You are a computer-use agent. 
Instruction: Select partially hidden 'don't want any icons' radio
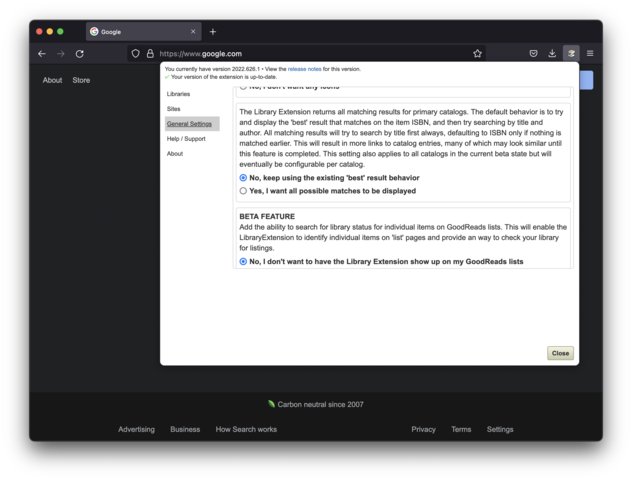243,87
